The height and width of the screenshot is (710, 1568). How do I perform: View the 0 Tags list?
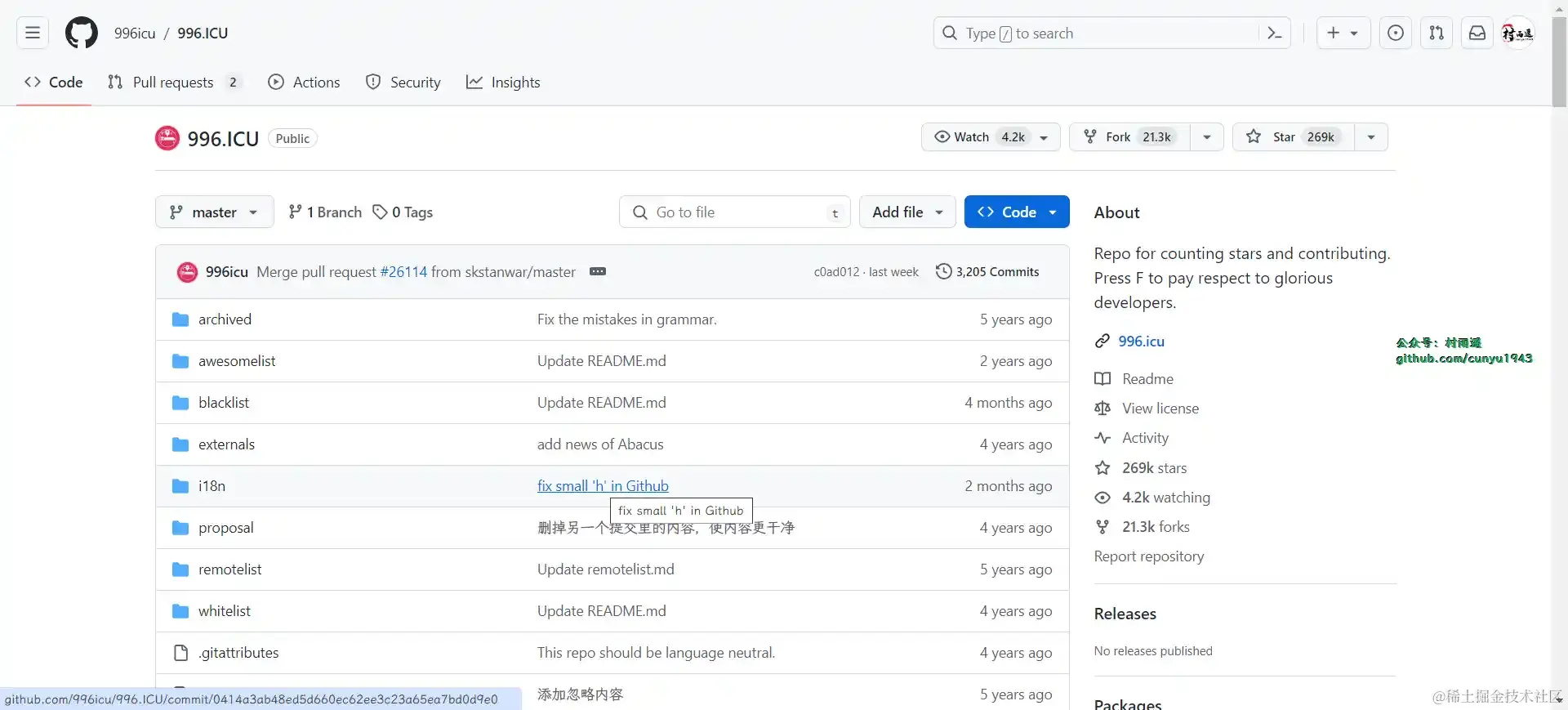[x=403, y=212]
